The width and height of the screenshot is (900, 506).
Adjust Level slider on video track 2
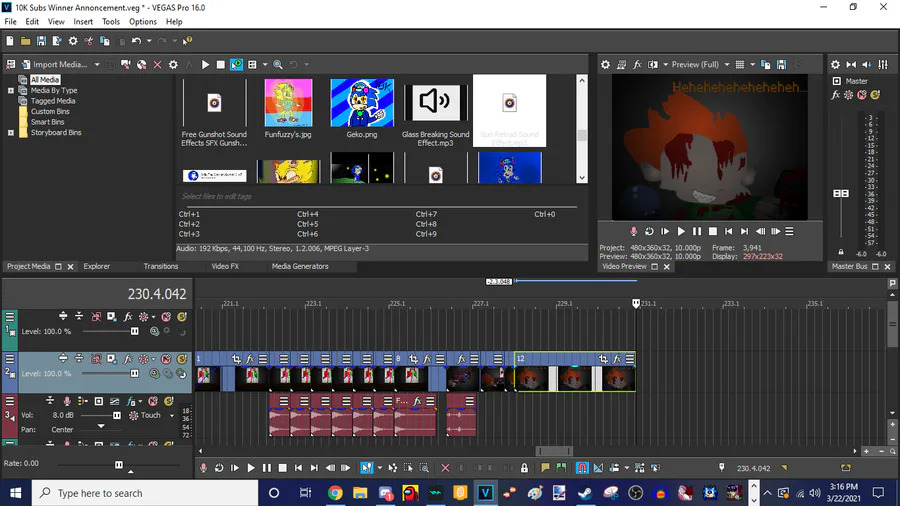134,373
